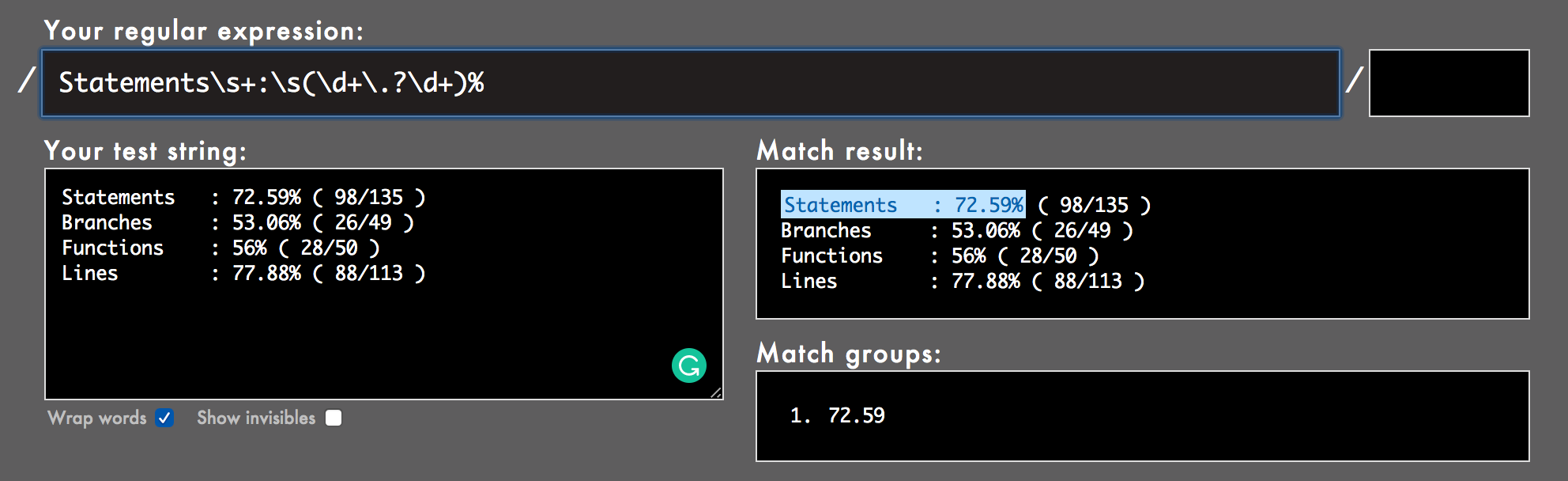Click the 'Wrap words' label text
The width and height of the screenshot is (1568, 481).
[97, 418]
